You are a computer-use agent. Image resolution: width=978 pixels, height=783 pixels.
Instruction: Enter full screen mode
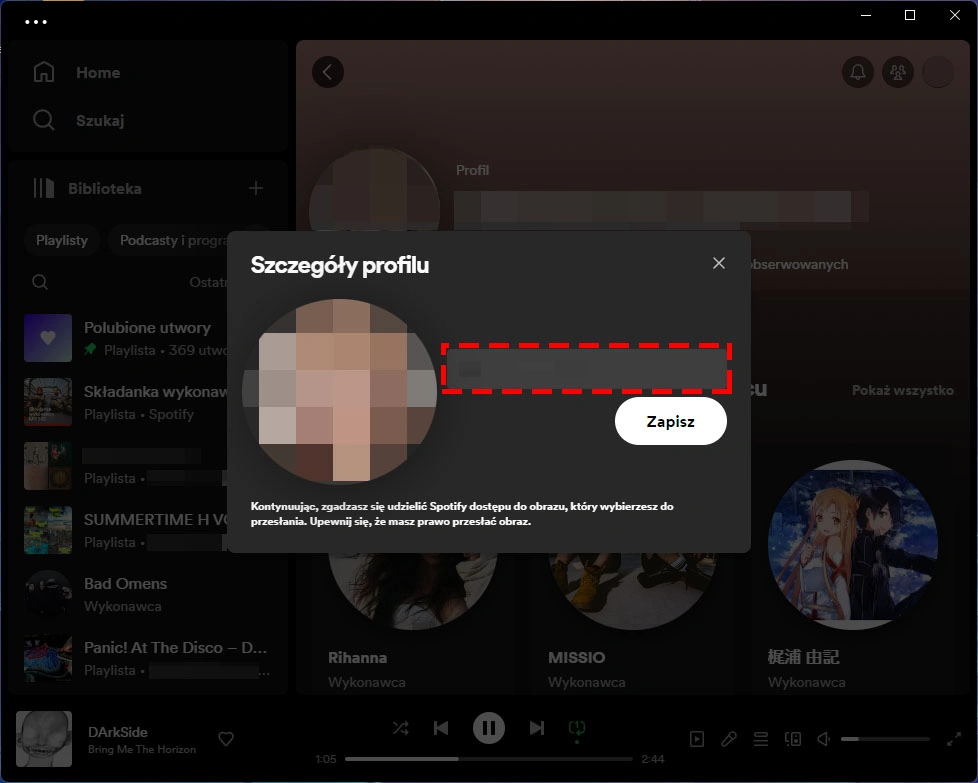[x=954, y=739]
